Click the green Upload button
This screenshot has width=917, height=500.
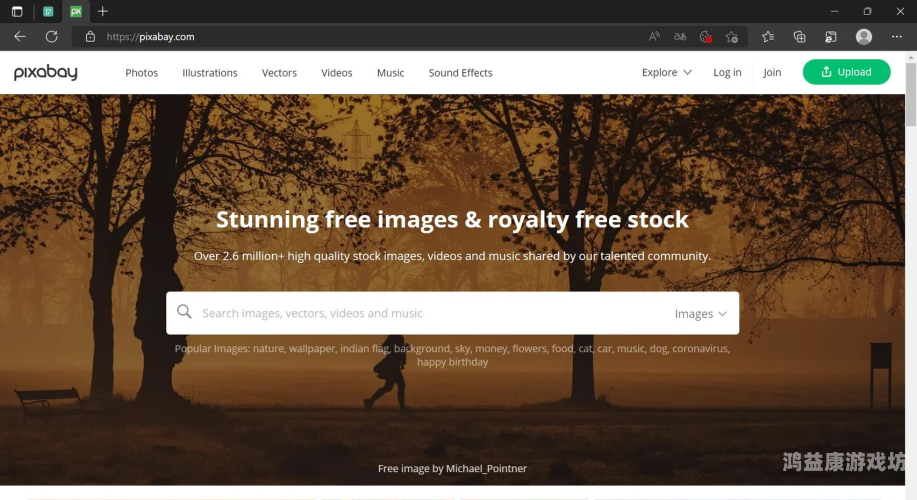tap(846, 72)
